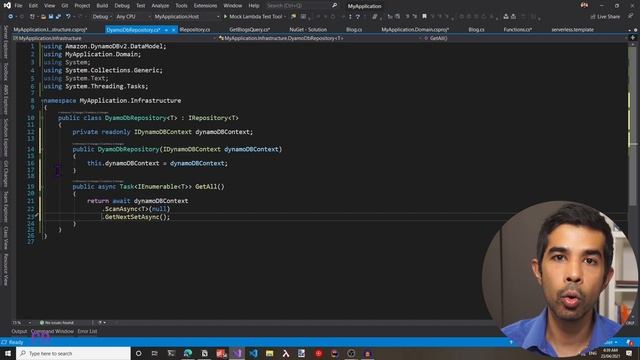This screenshot has width=640, height=360.
Task: Open the tab overflow dropdown arrow
Action: click(630, 30)
